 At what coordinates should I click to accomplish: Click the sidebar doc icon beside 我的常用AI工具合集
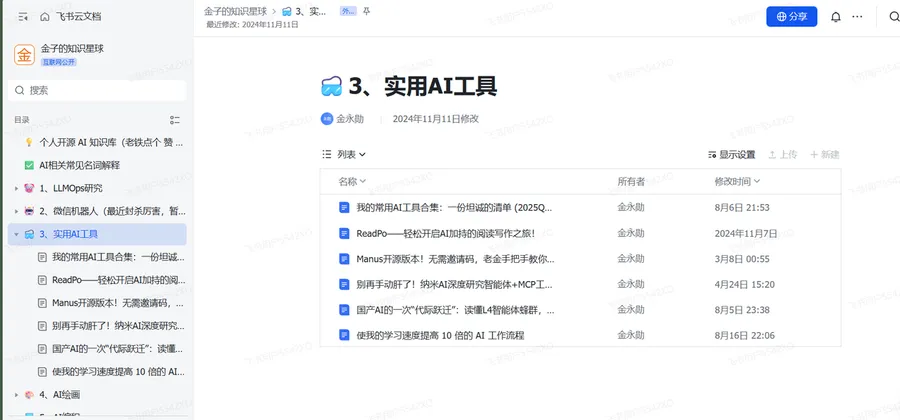(42, 257)
